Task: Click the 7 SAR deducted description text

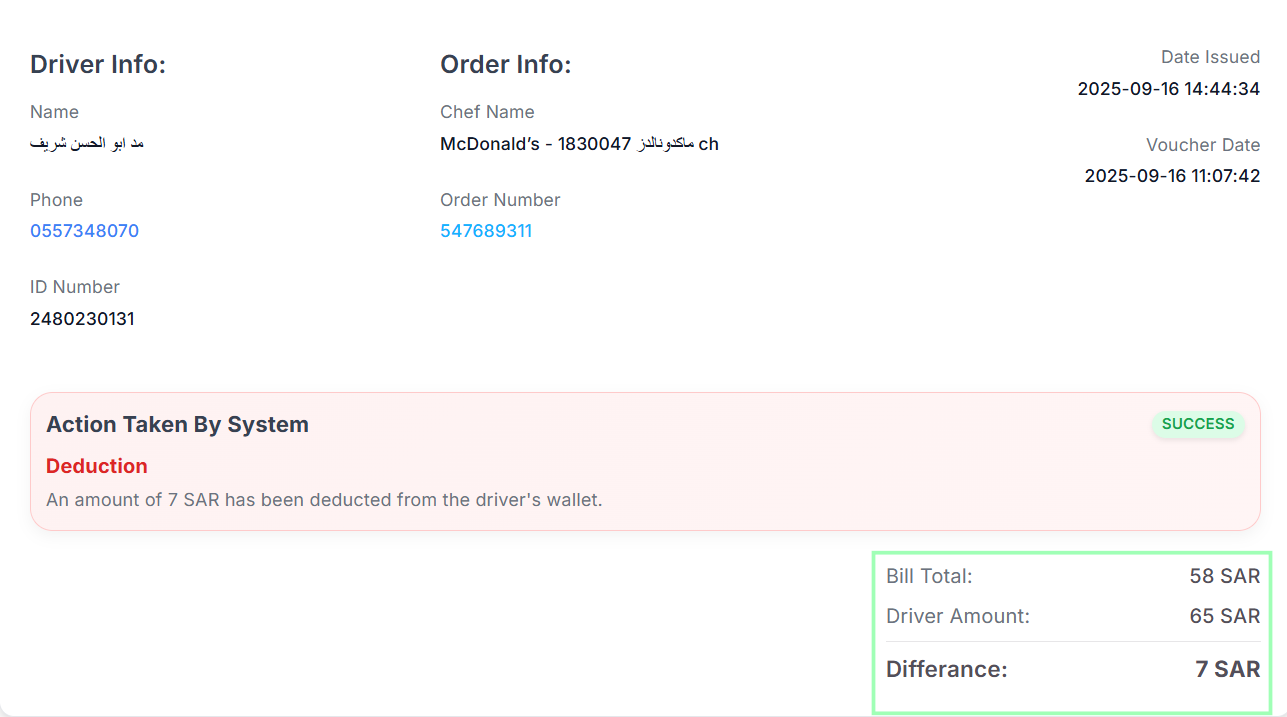Action: [x=324, y=499]
